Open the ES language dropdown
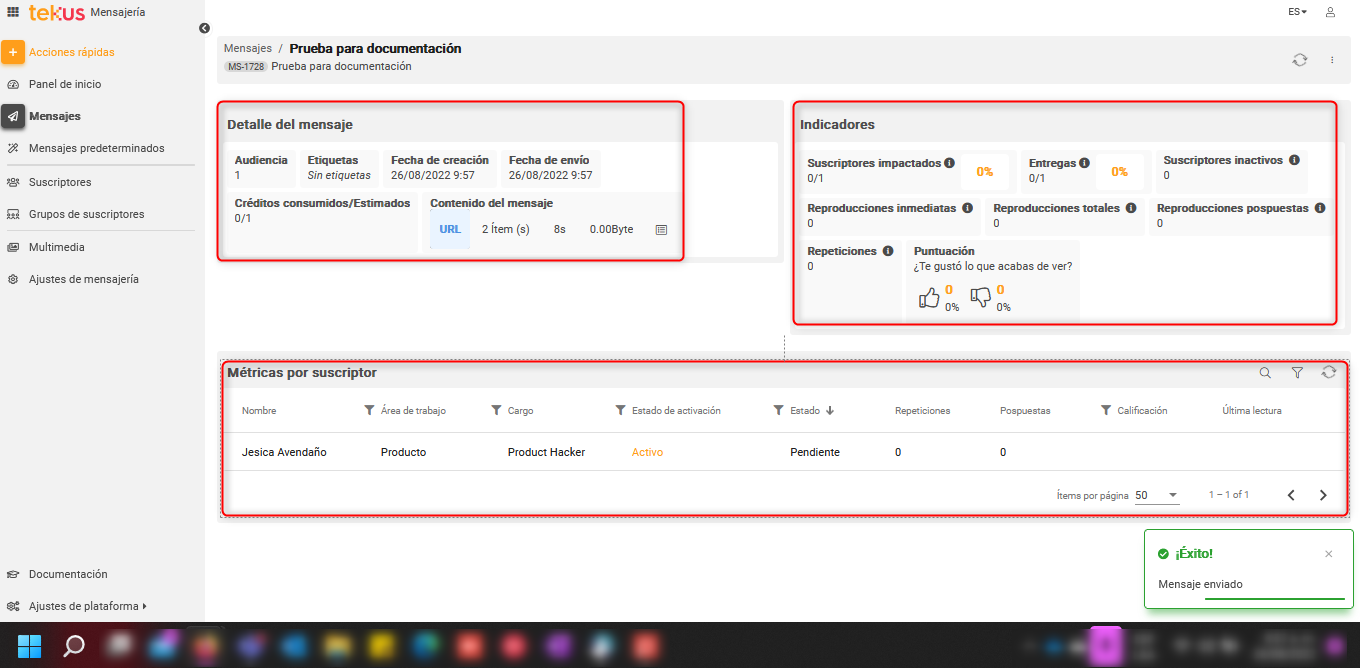The height and width of the screenshot is (668, 1360). point(1297,12)
